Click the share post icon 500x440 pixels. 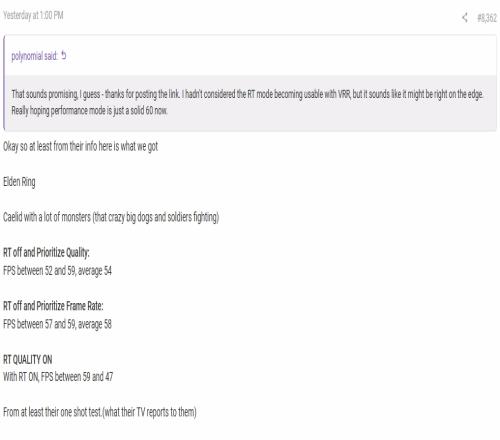point(465,17)
